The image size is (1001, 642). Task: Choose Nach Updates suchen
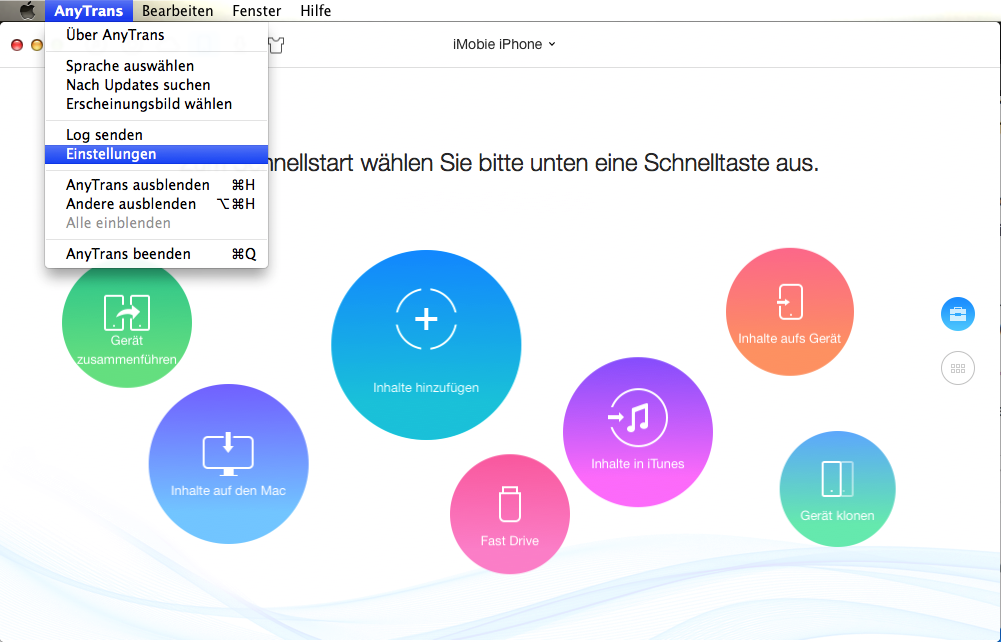click(x=156, y=85)
